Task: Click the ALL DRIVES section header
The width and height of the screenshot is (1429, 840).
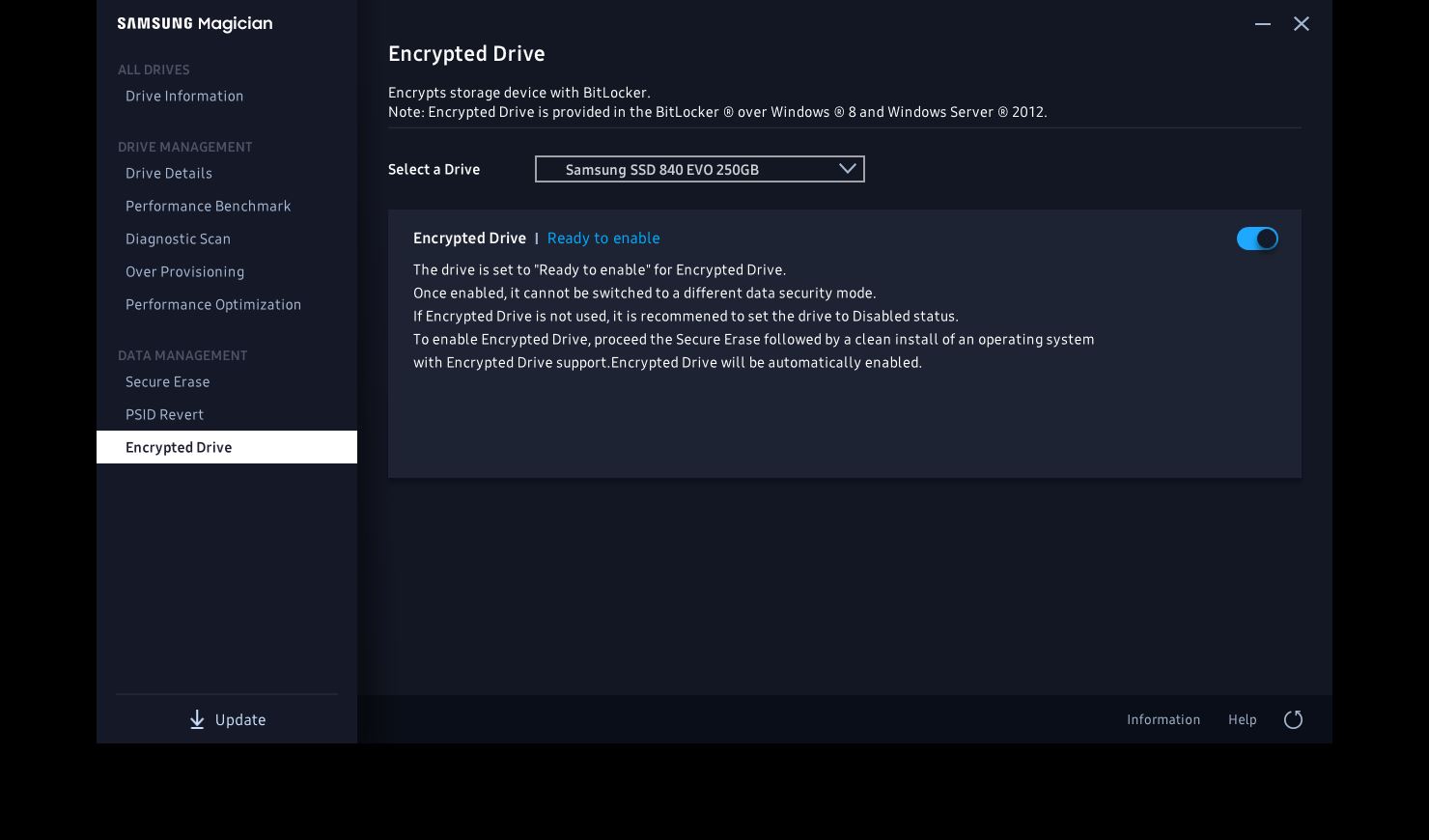Action: (x=154, y=70)
